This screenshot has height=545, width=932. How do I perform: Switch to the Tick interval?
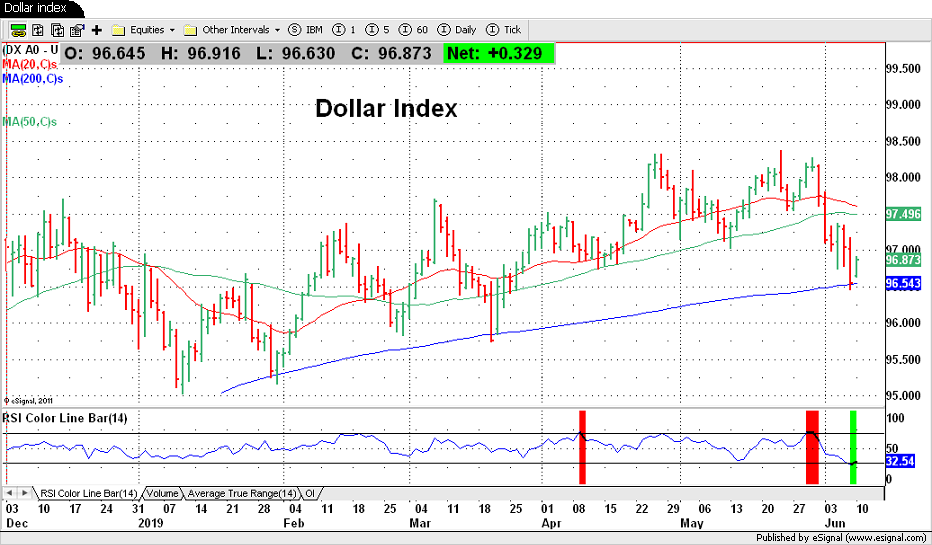503,30
